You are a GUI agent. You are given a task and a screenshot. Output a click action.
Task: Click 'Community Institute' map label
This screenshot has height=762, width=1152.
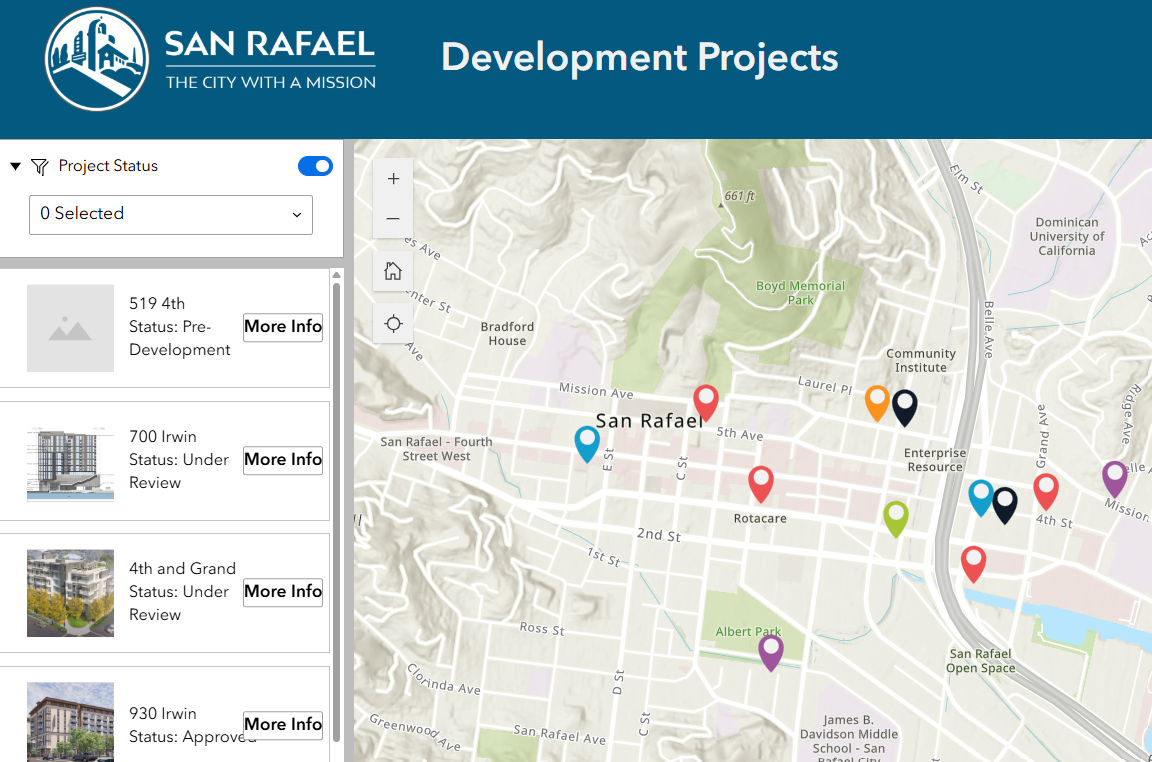click(x=921, y=361)
